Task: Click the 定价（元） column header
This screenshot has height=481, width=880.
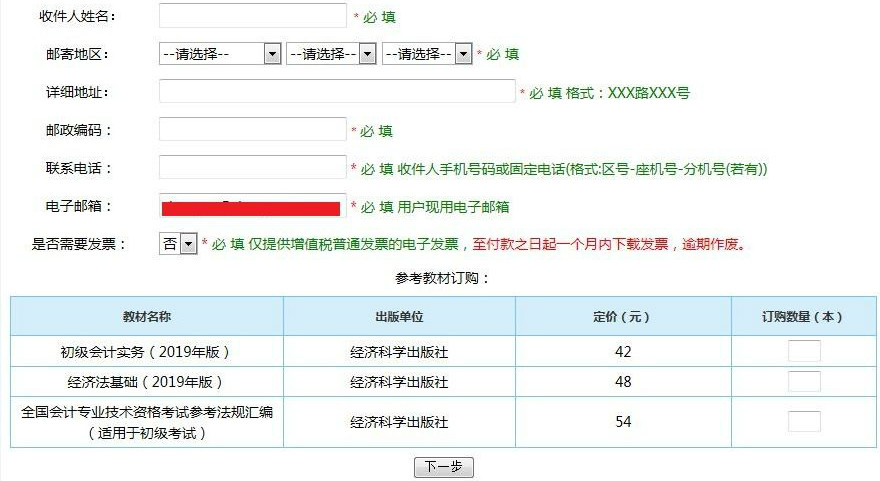Action: [x=622, y=317]
